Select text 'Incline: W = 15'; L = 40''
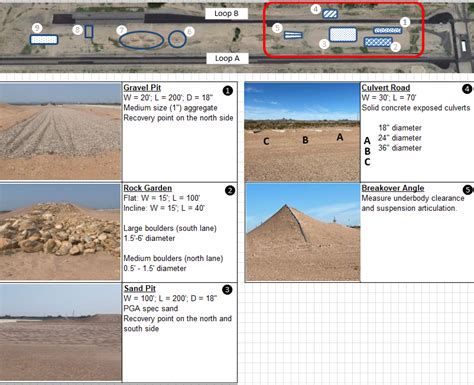Viewport: 474px width, 385px height. (164, 208)
